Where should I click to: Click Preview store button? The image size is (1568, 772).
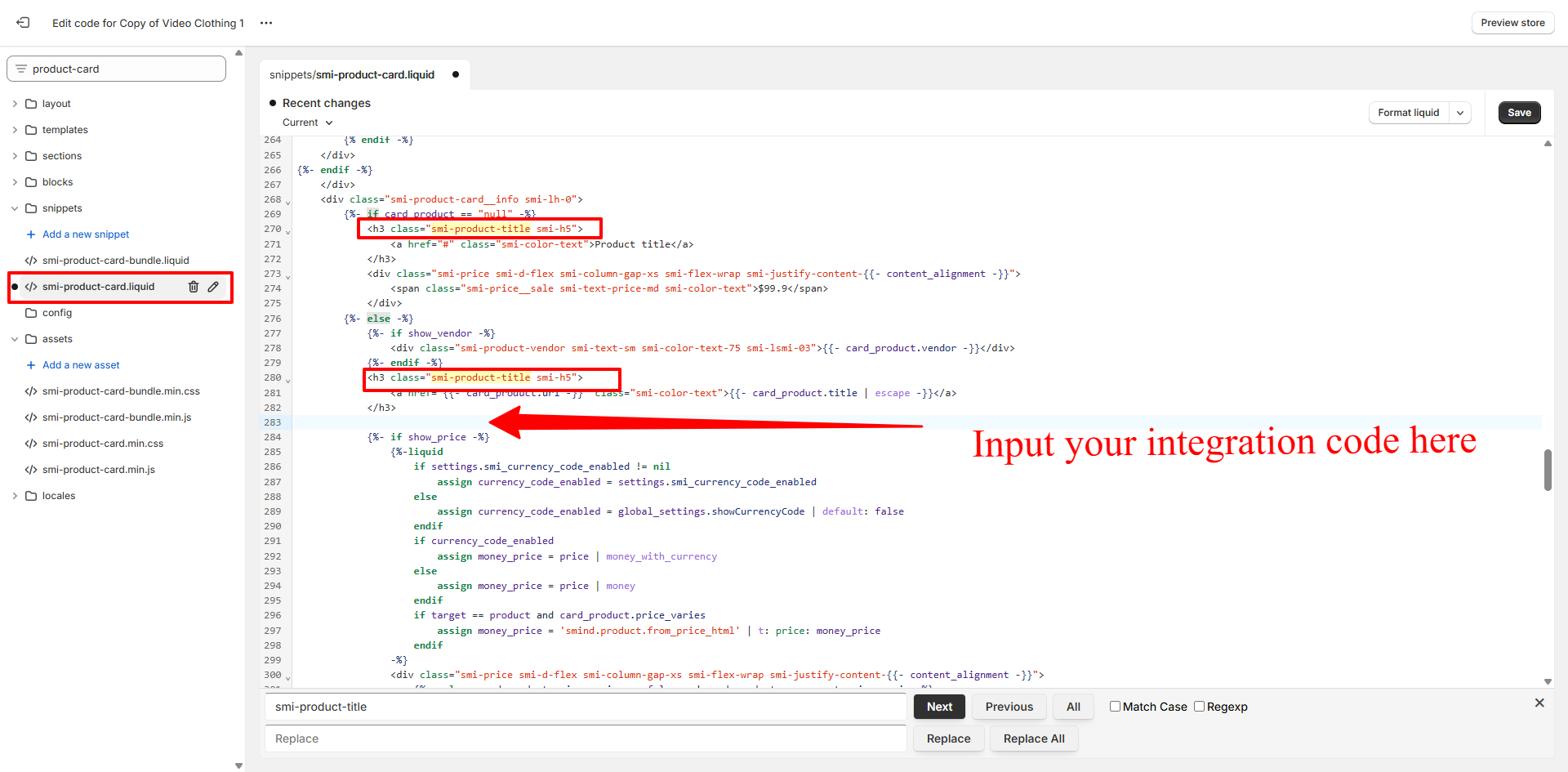[1512, 23]
